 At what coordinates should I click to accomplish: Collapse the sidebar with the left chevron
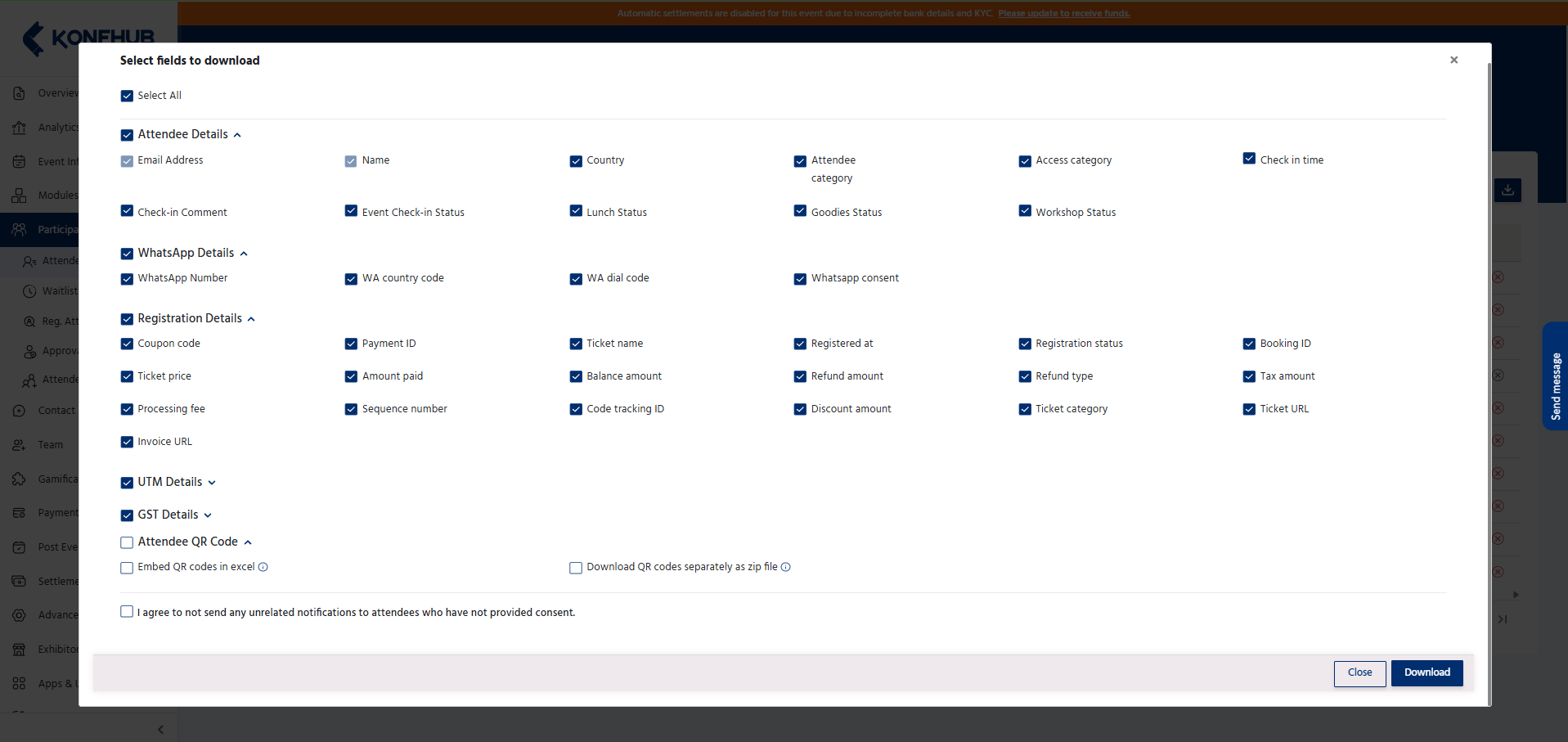(160, 729)
